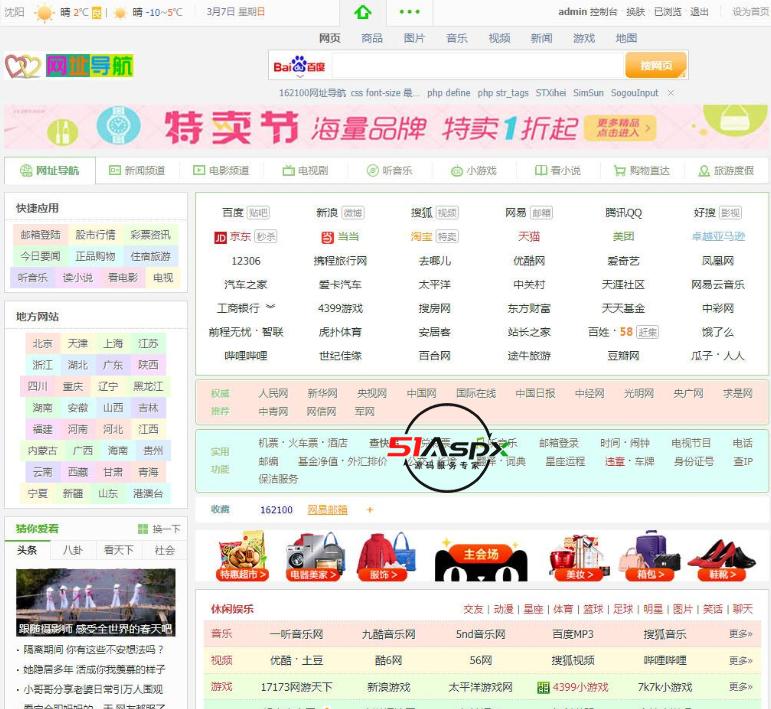Click the admin 控制台 link

tap(588, 12)
